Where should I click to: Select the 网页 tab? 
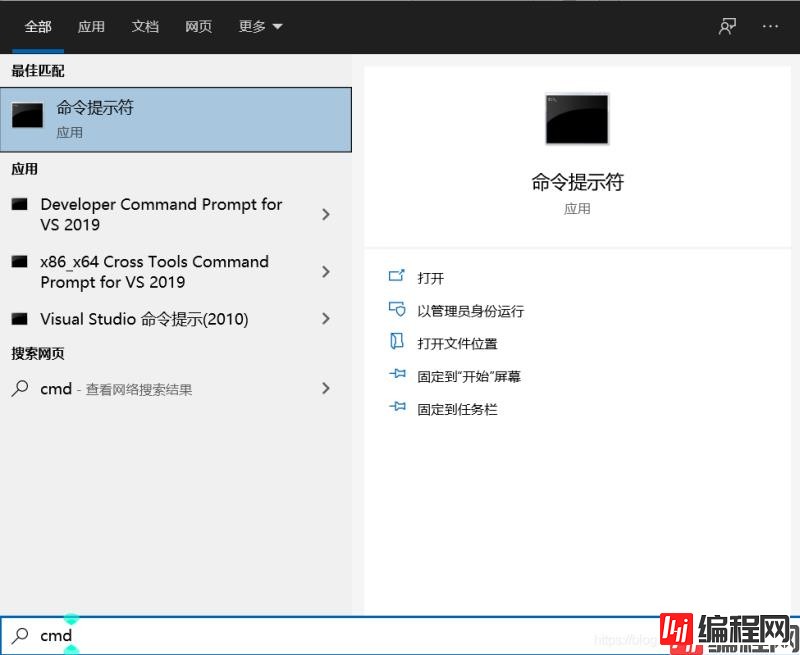click(198, 27)
